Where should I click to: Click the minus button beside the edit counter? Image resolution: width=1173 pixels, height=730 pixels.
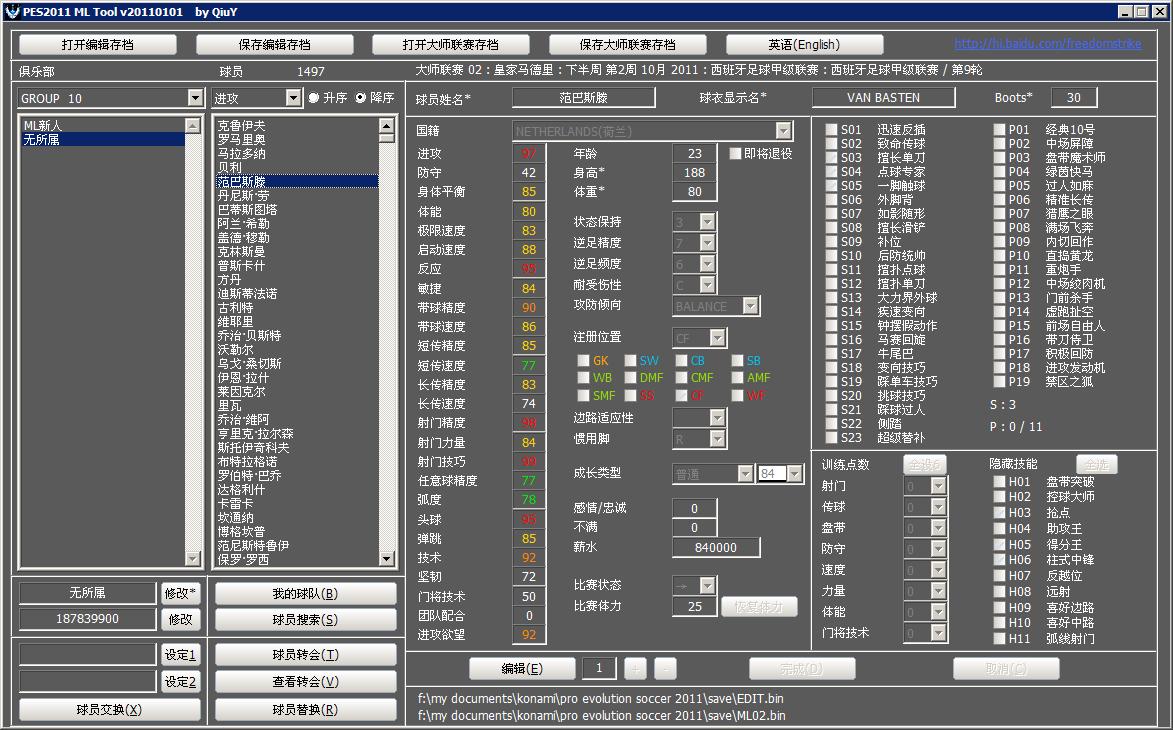pyautogui.click(x=665, y=669)
